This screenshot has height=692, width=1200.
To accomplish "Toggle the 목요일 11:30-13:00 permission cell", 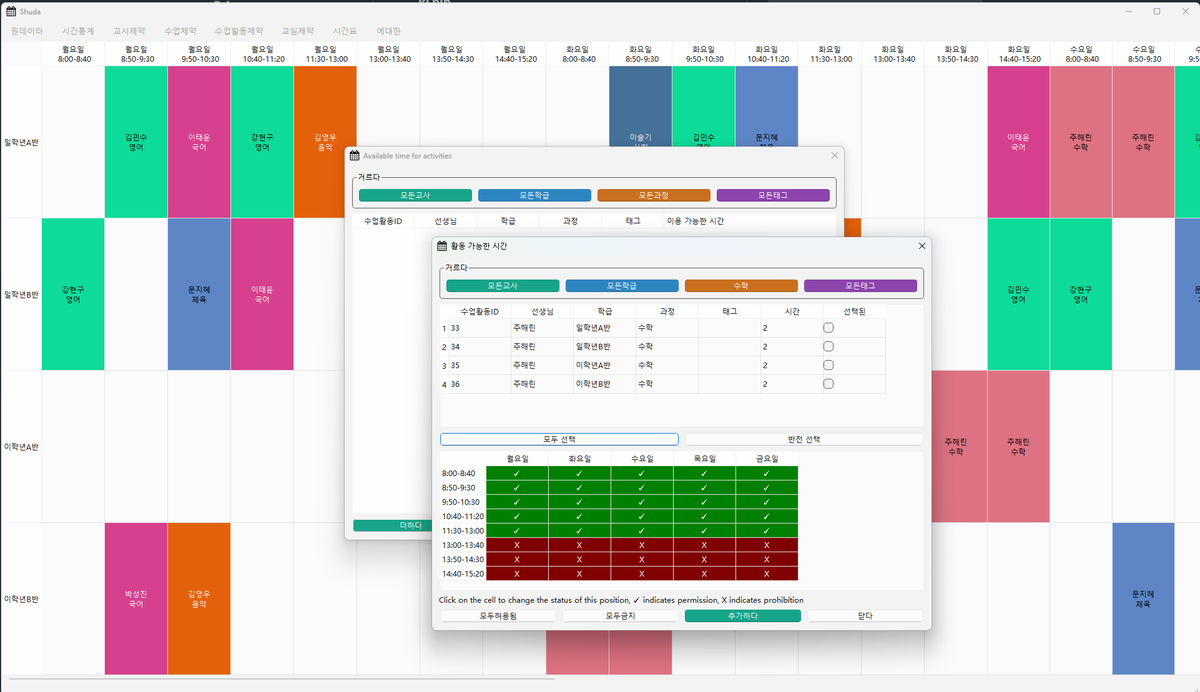I will click(704, 530).
